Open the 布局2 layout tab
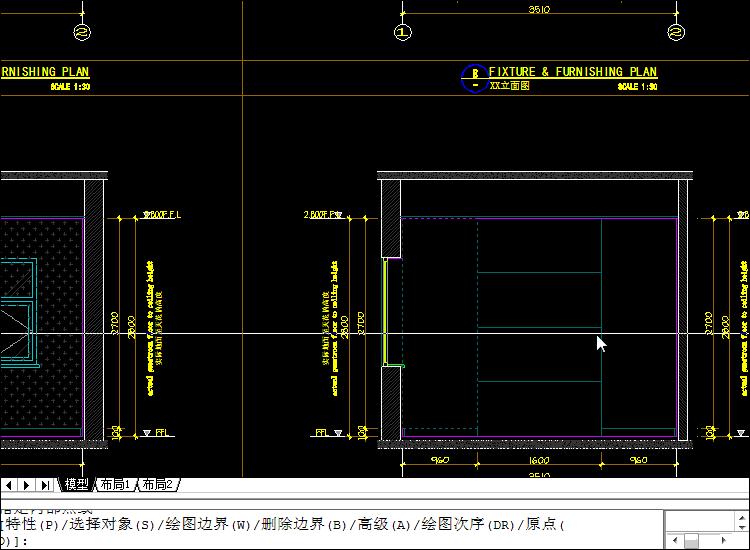 coord(158,484)
